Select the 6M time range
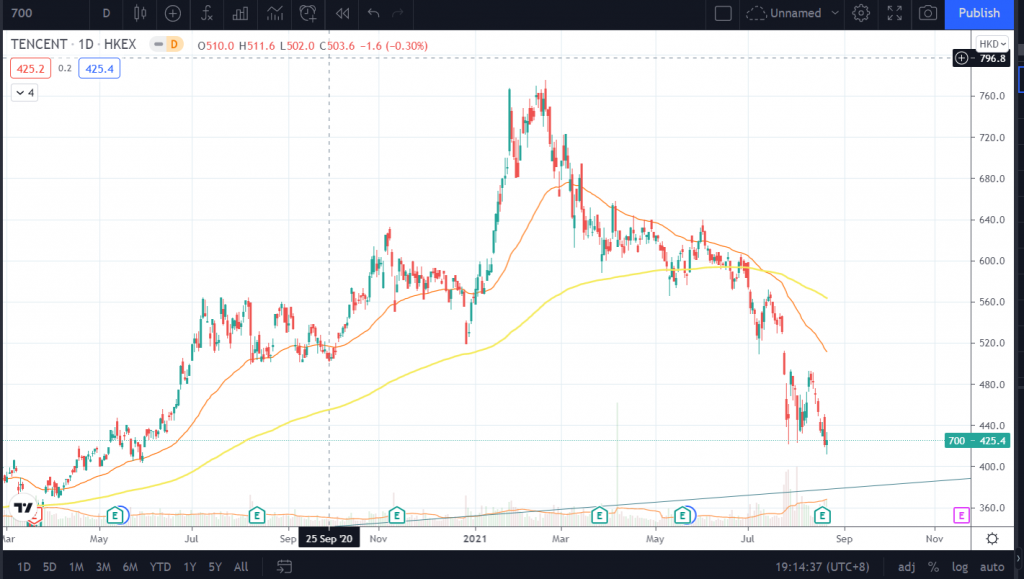This screenshot has height=579, width=1024. [x=129, y=566]
